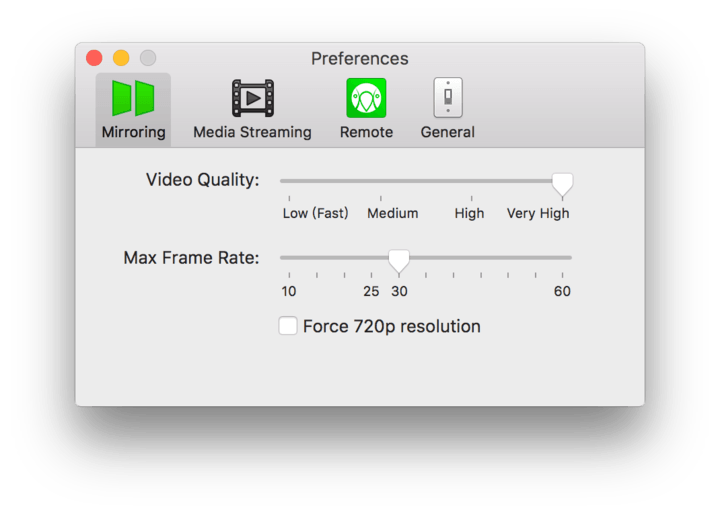This screenshot has width=720, height=514.
Task: Click the Remote tab label
Action: 366,132
